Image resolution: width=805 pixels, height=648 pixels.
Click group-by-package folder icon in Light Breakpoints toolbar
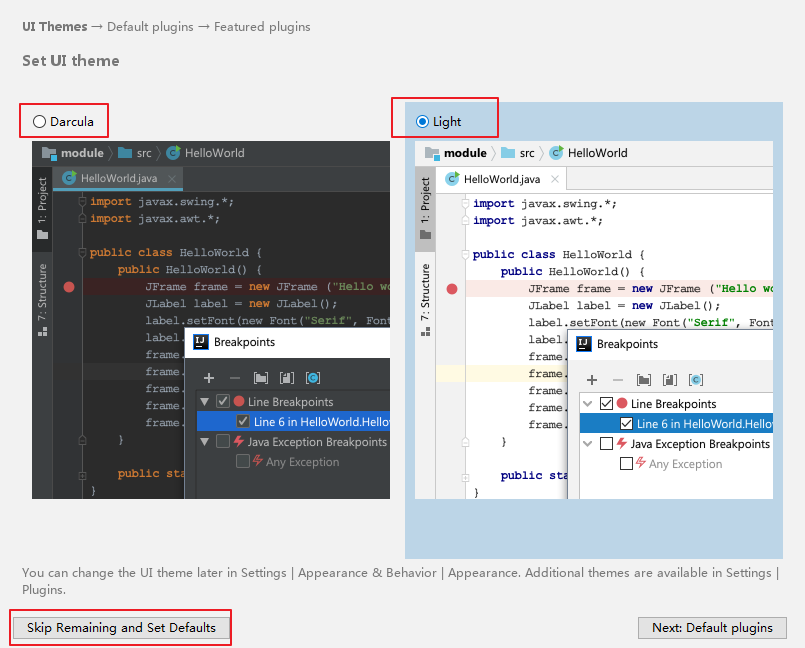tap(644, 380)
